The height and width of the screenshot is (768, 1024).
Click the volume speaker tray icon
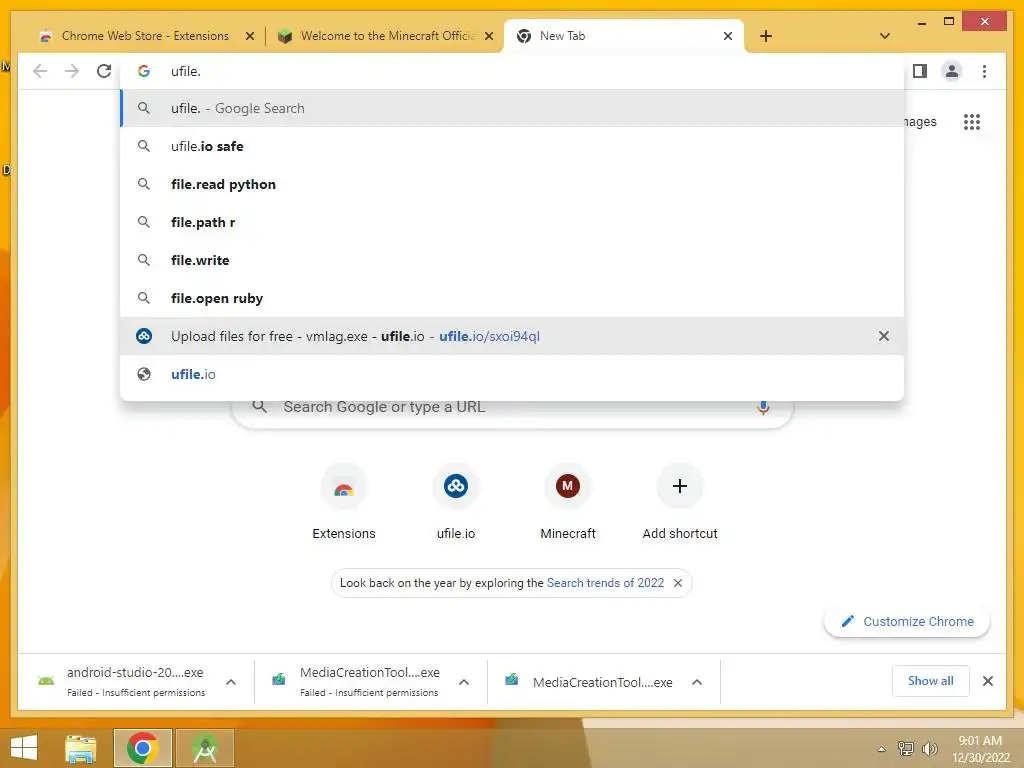pyautogui.click(x=929, y=748)
